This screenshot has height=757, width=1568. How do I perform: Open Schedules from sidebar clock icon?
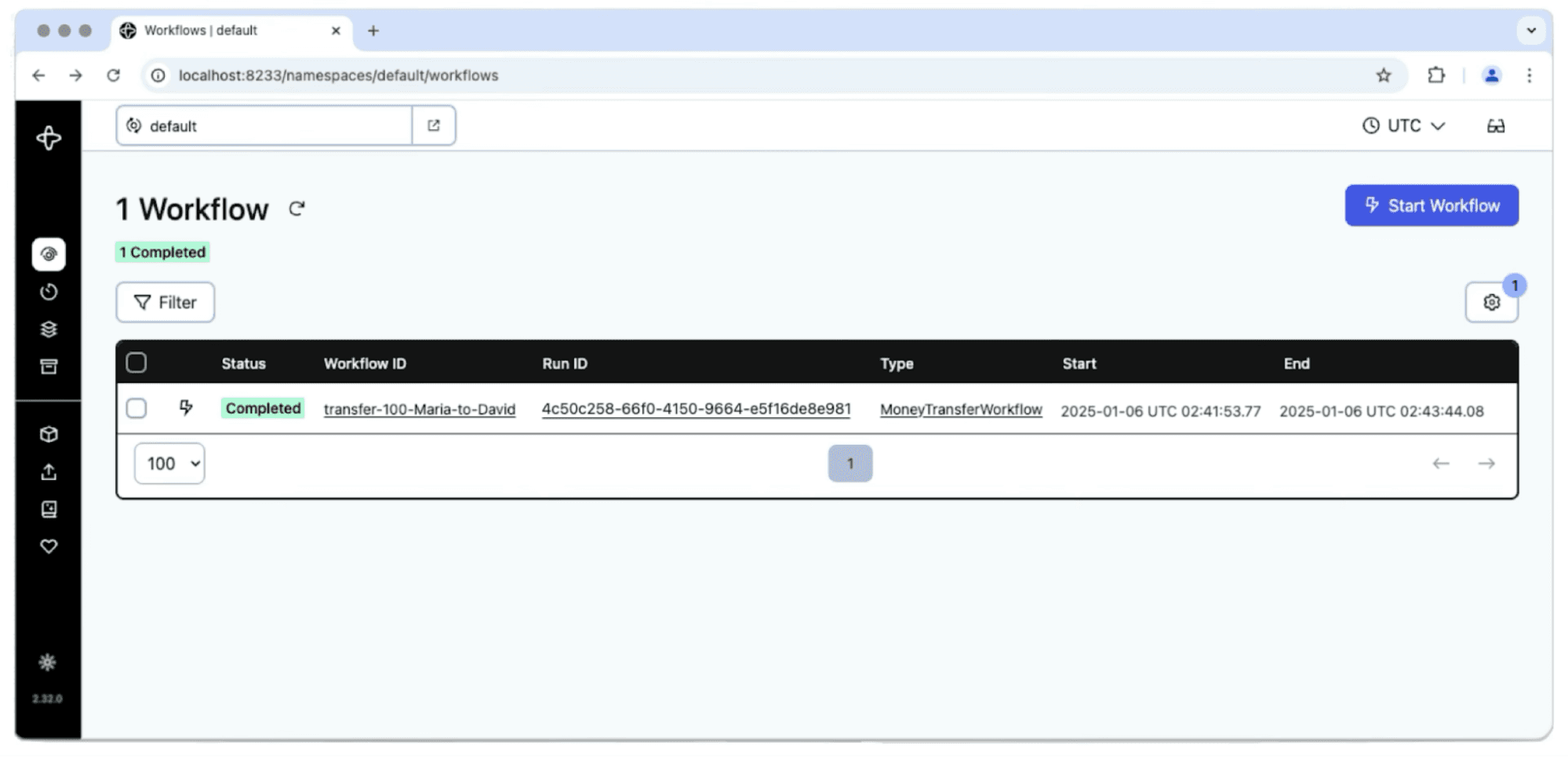point(49,292)
